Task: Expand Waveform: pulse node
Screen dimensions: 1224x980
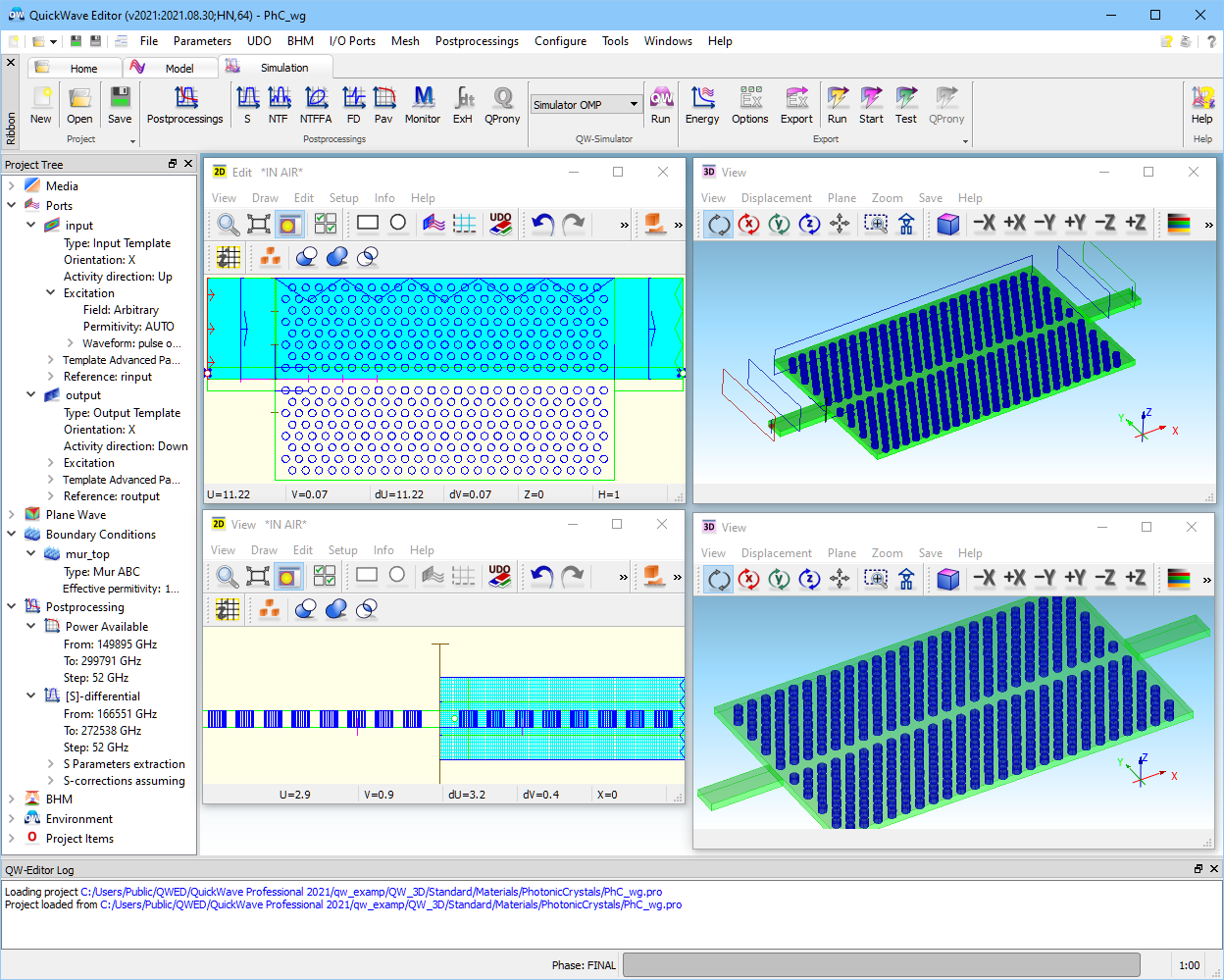Action: pos(70,343)
